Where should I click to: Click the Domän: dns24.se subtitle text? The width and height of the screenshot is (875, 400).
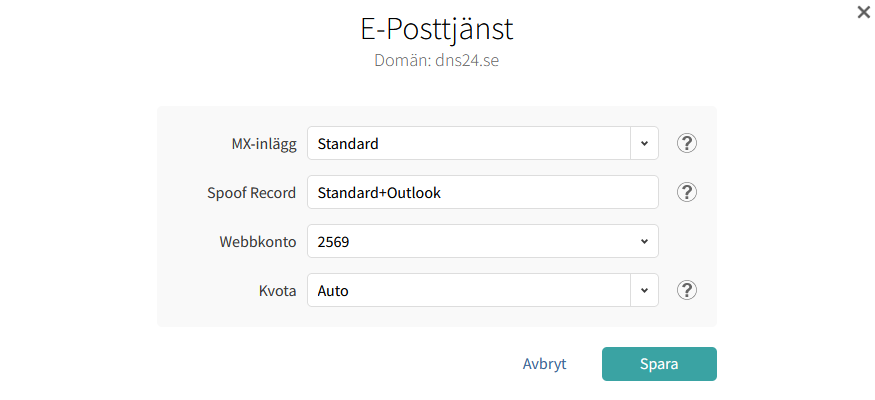click(x=436, y=60)
